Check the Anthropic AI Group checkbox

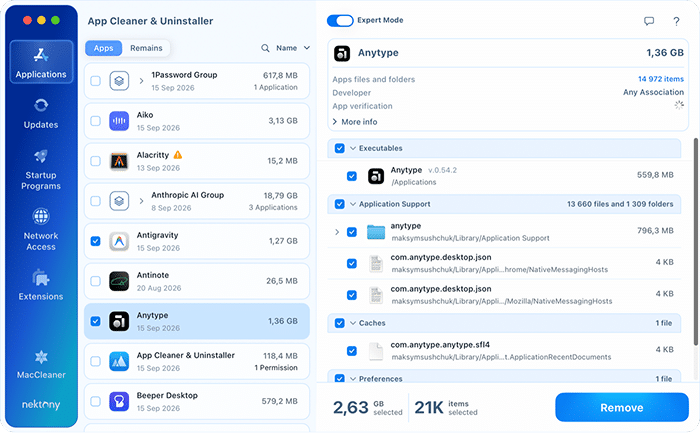(x=96, y=201)
